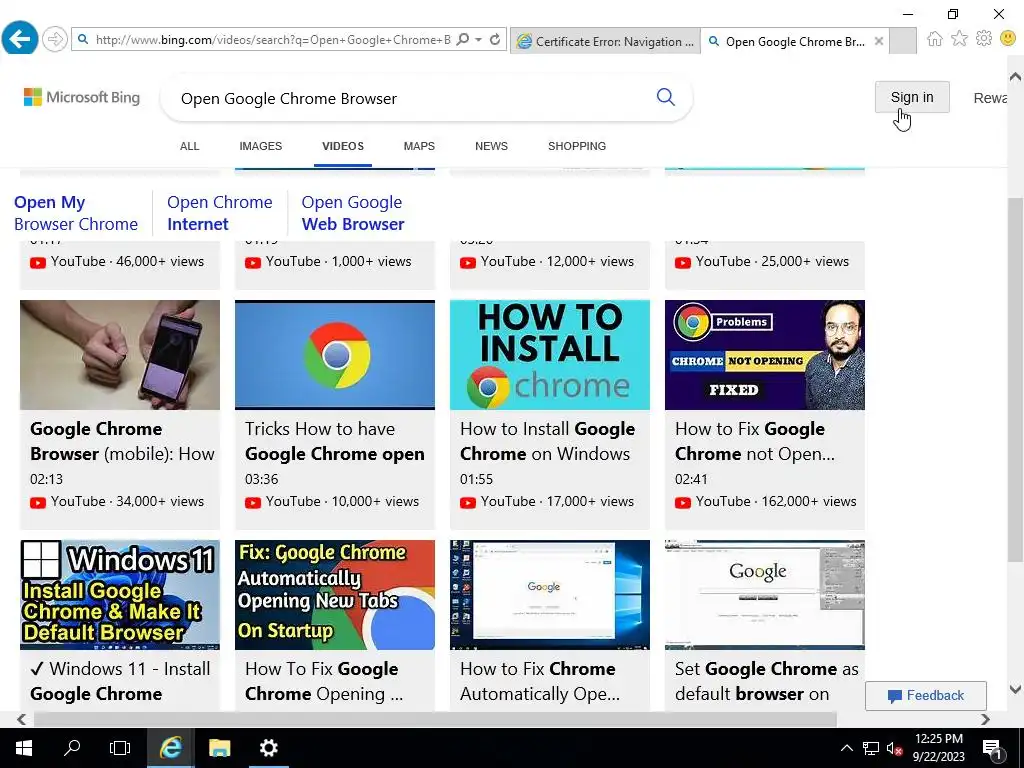The width and height of the screenshot is (1024, 768).
Task: Open Task View from taskbar
Action: pos(120,748)
